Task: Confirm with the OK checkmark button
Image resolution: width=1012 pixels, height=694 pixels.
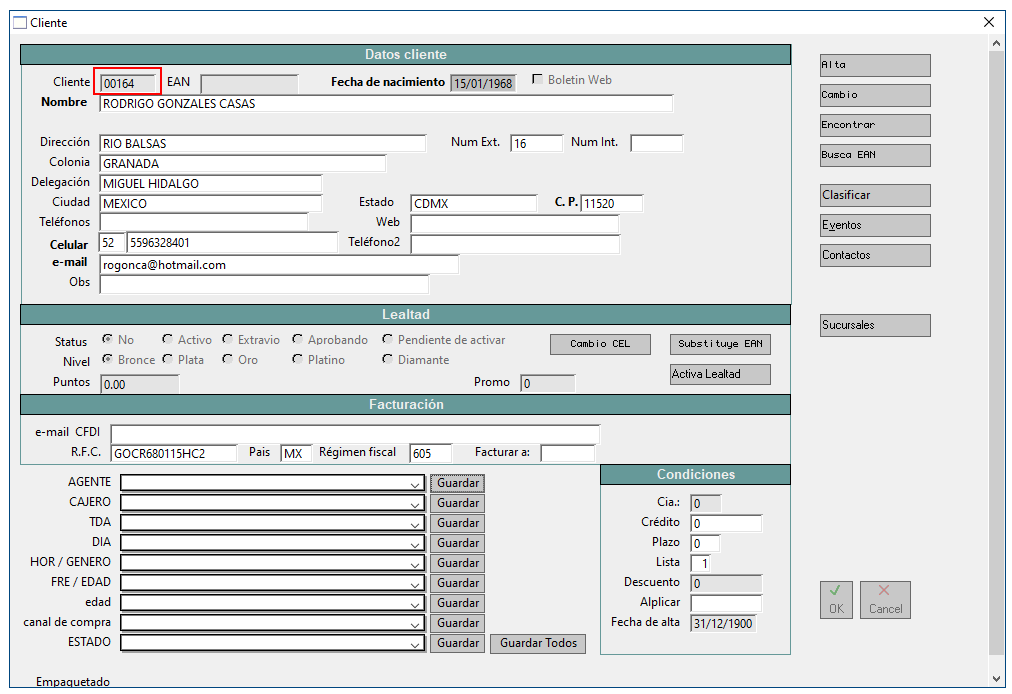Action: click(x=836, y=600)
